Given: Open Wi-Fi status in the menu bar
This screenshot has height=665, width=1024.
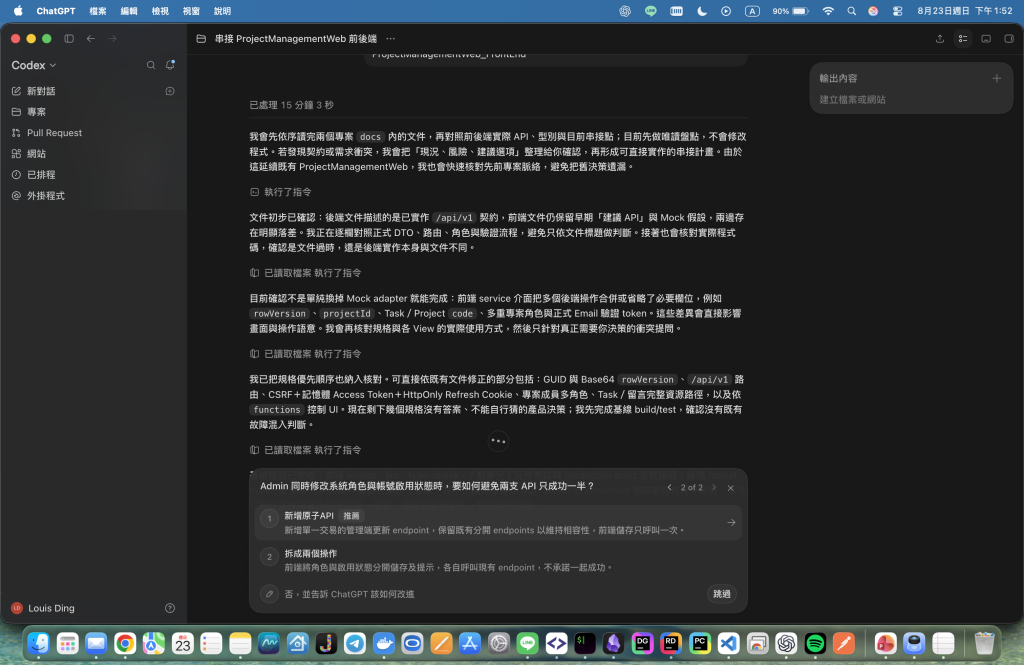Looking at the screenshot, I should click(x=828, y=11).
